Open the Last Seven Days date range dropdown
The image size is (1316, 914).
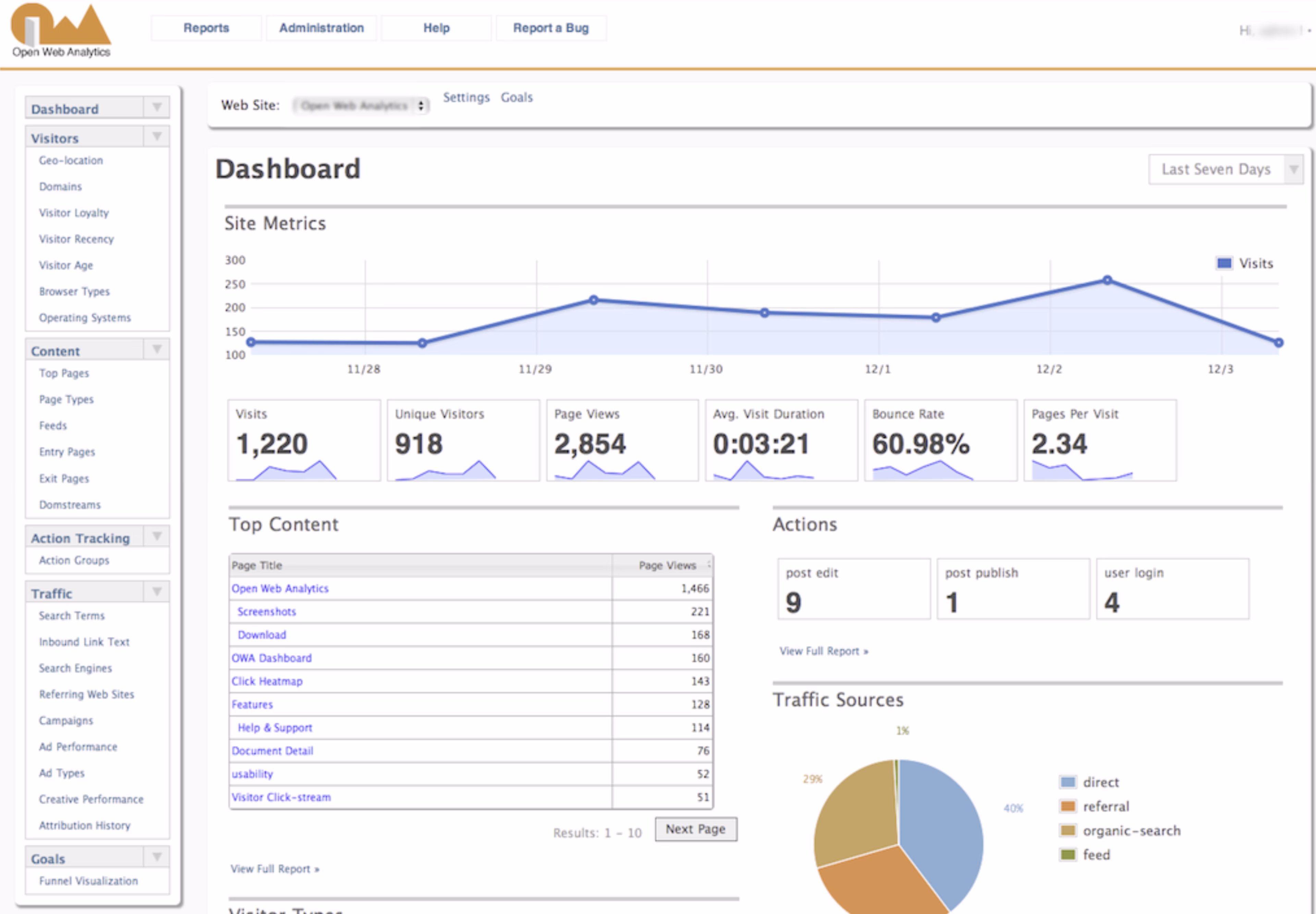pos(1295,169)
